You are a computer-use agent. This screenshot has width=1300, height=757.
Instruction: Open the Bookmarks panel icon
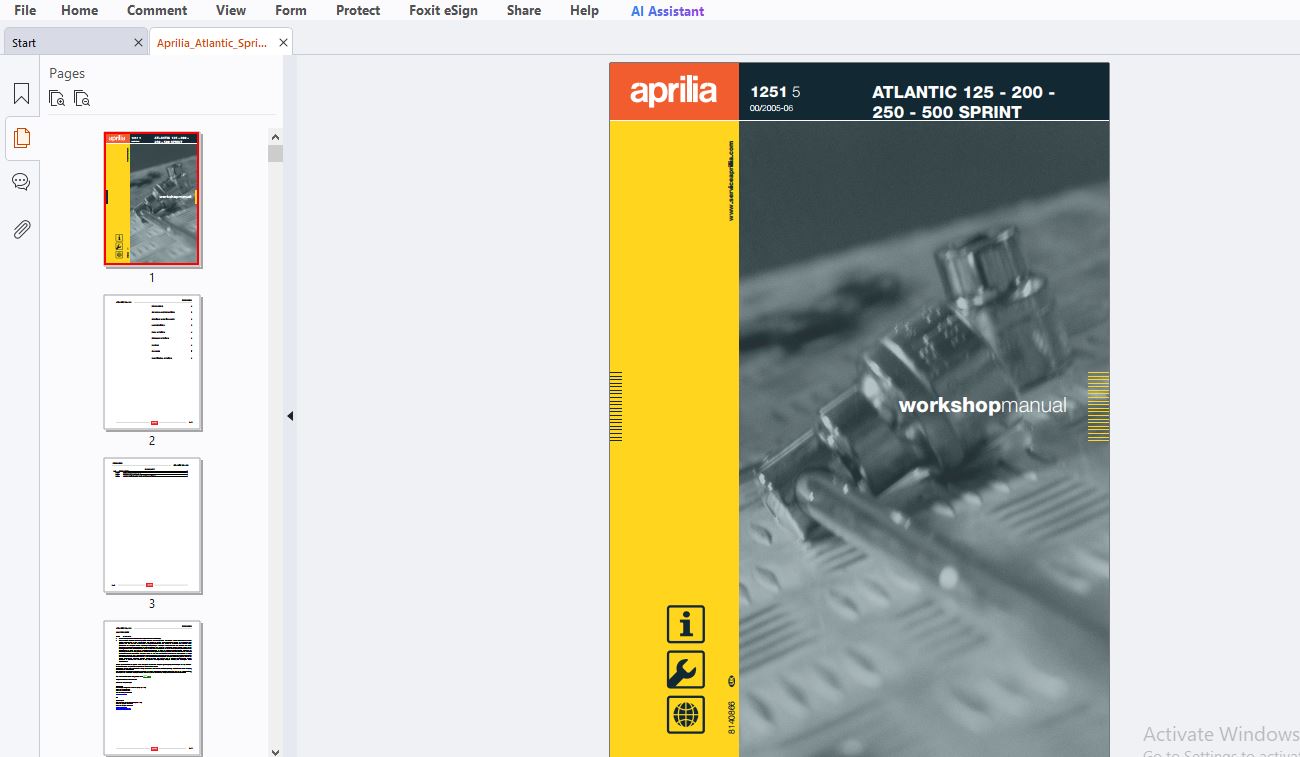pyautogui.click(x=21, y=94)
